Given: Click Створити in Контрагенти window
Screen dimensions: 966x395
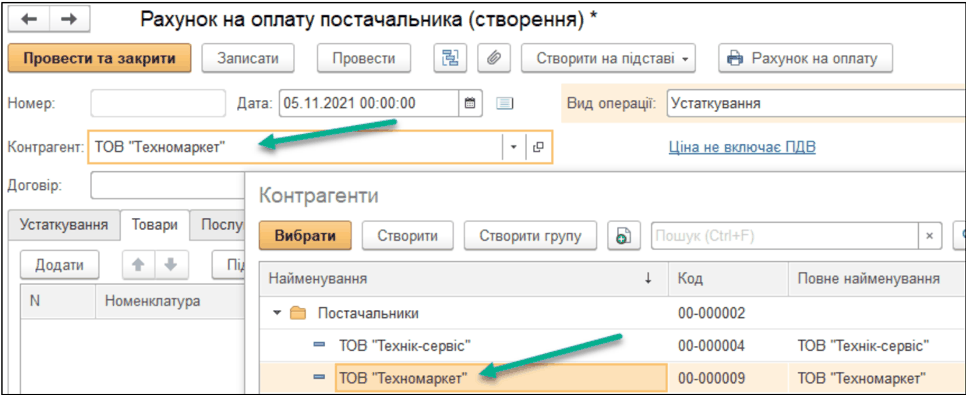Looking at the screenshot, I should [x=408, y=236].
